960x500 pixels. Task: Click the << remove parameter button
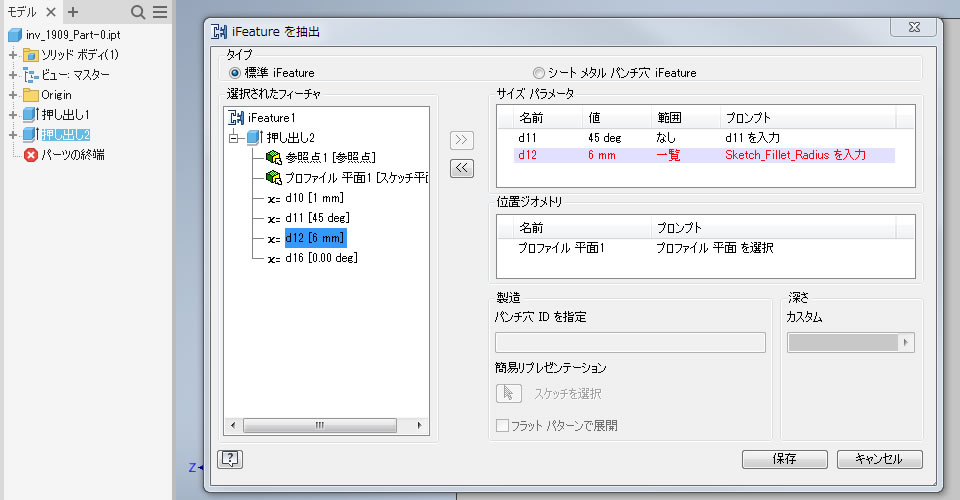[462, 168]
